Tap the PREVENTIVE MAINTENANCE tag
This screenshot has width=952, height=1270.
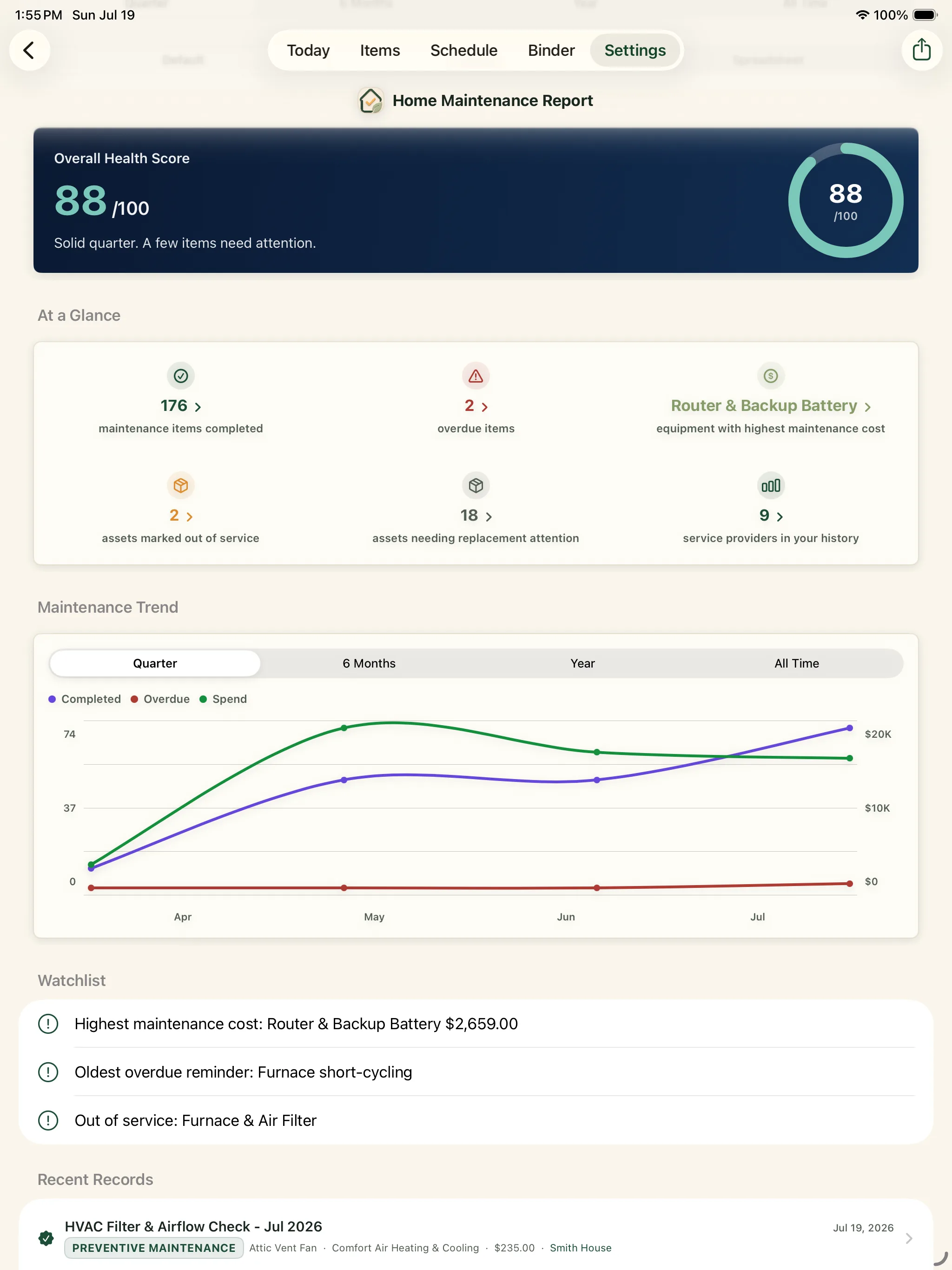tap(154, 1248)
